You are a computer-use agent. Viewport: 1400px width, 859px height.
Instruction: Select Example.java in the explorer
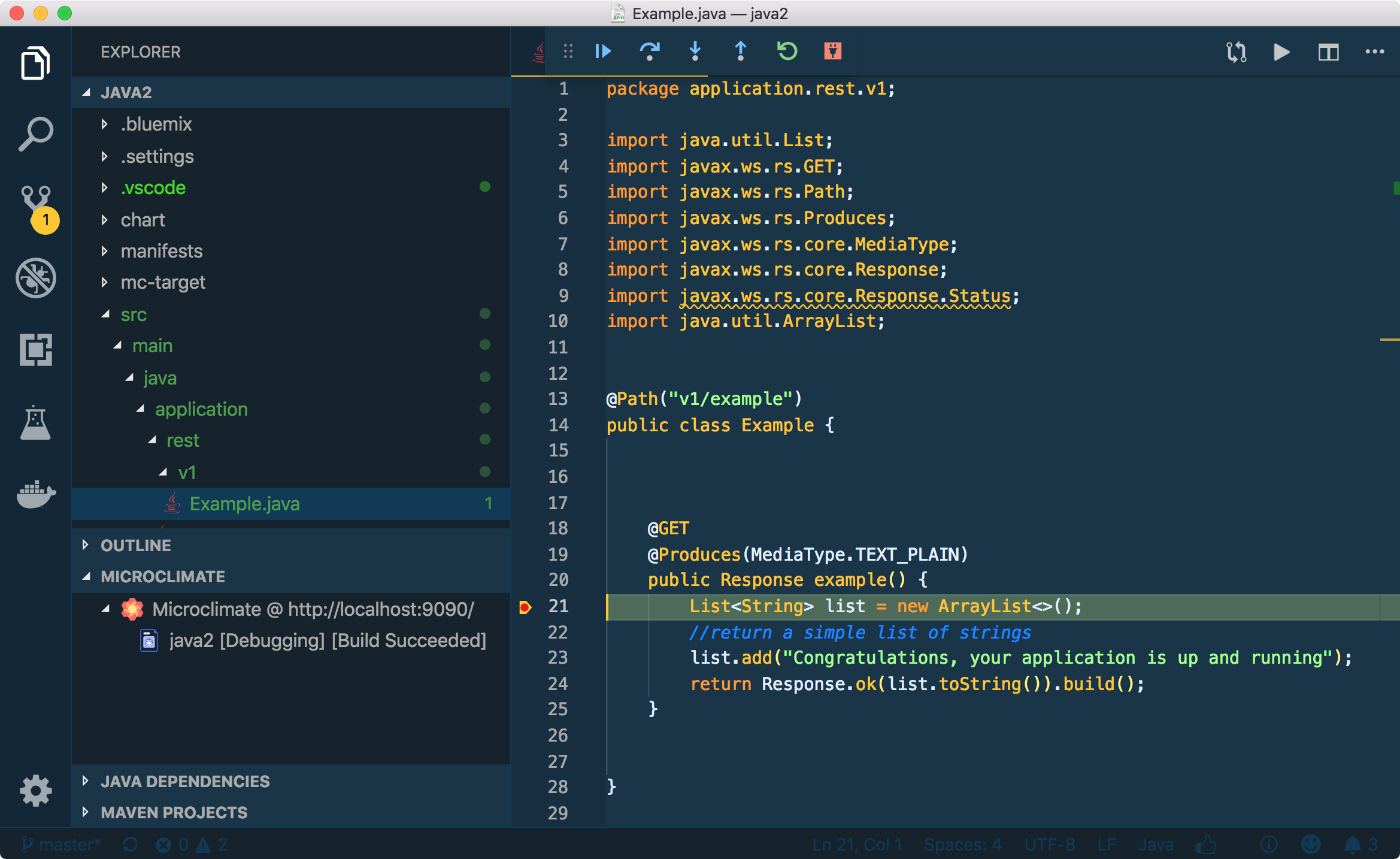click(x=244, y=504)
